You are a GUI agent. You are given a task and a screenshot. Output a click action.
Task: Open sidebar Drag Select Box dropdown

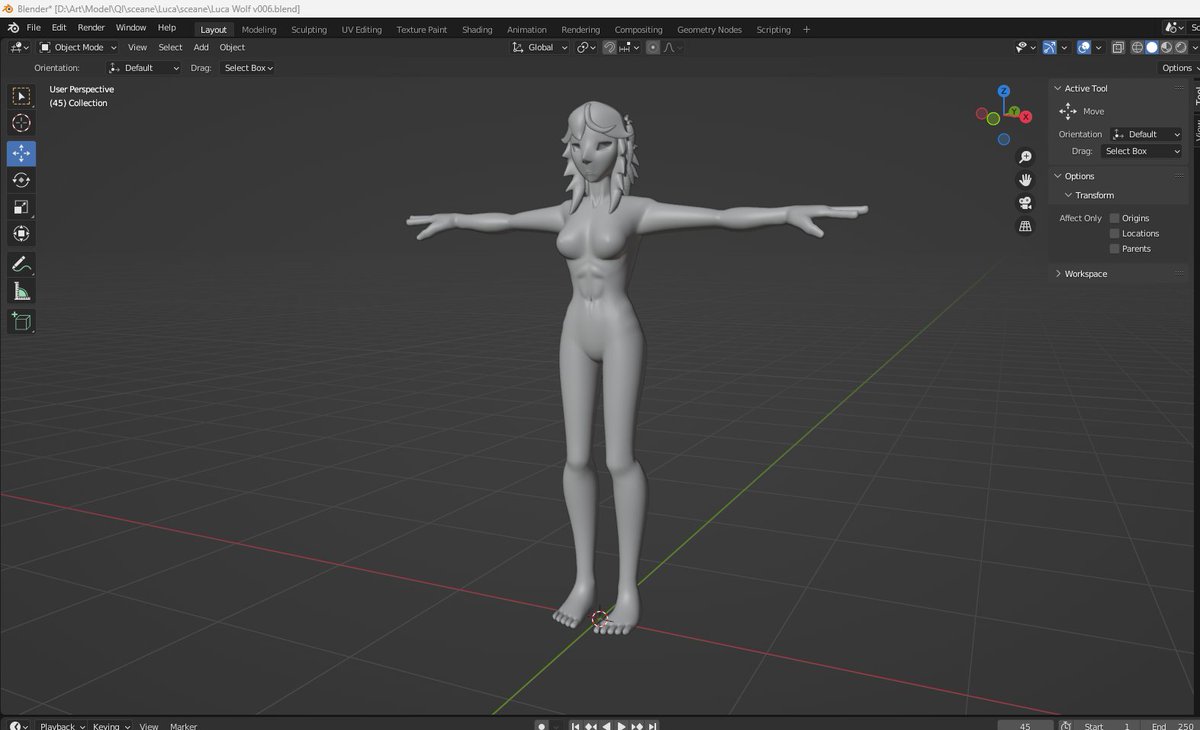[x=1141, y=151]
